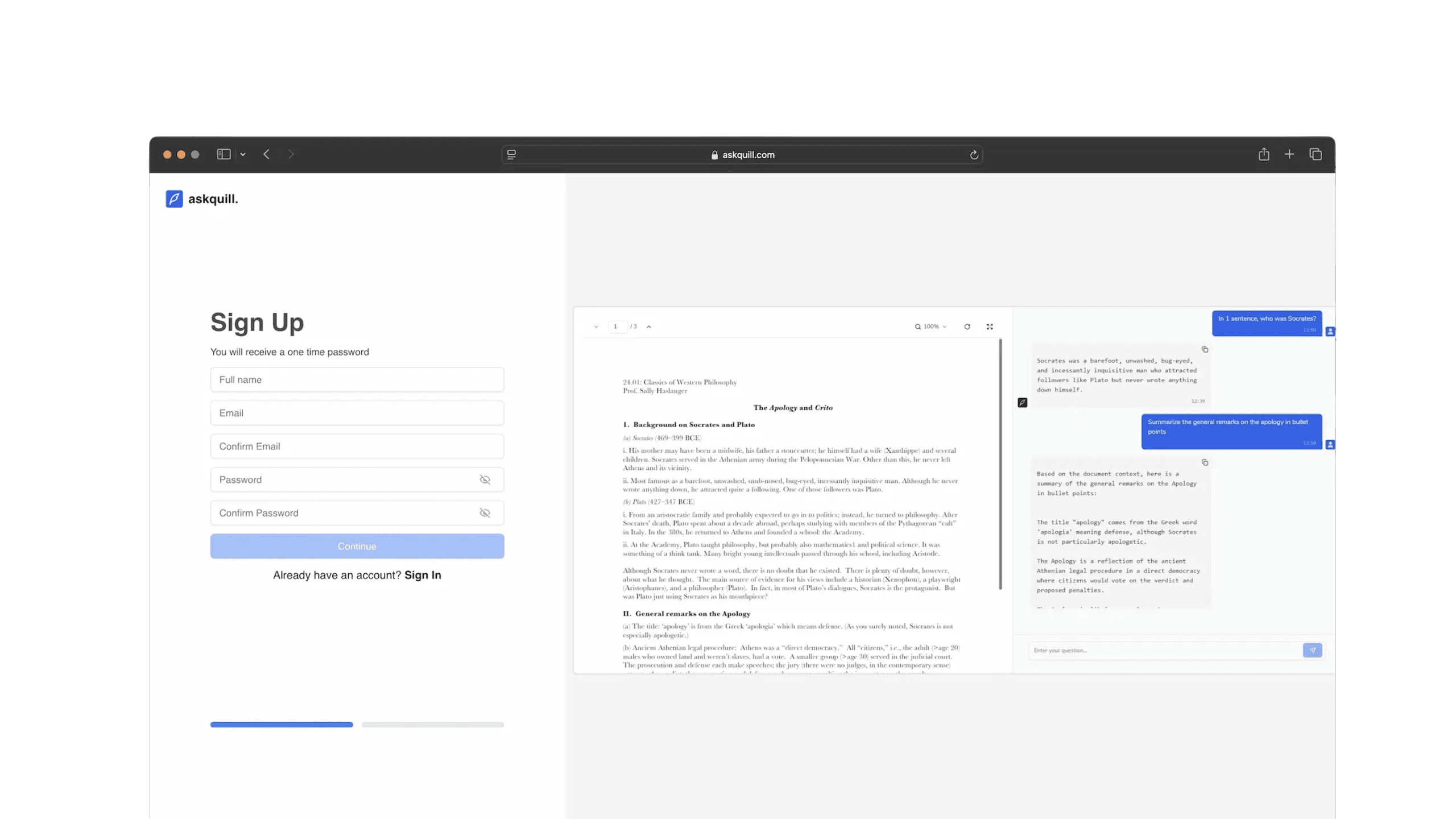Click the user avatar beside 'Summarize the general remarks' message
Viewport: 1456px width, 819px height.
[1330, 444]
